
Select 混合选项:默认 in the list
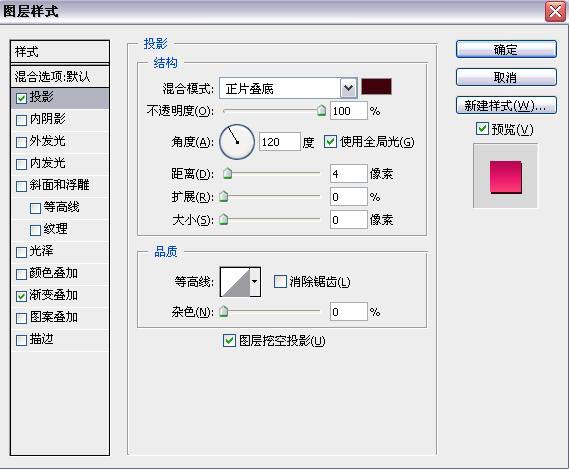[x=60, y=77]
